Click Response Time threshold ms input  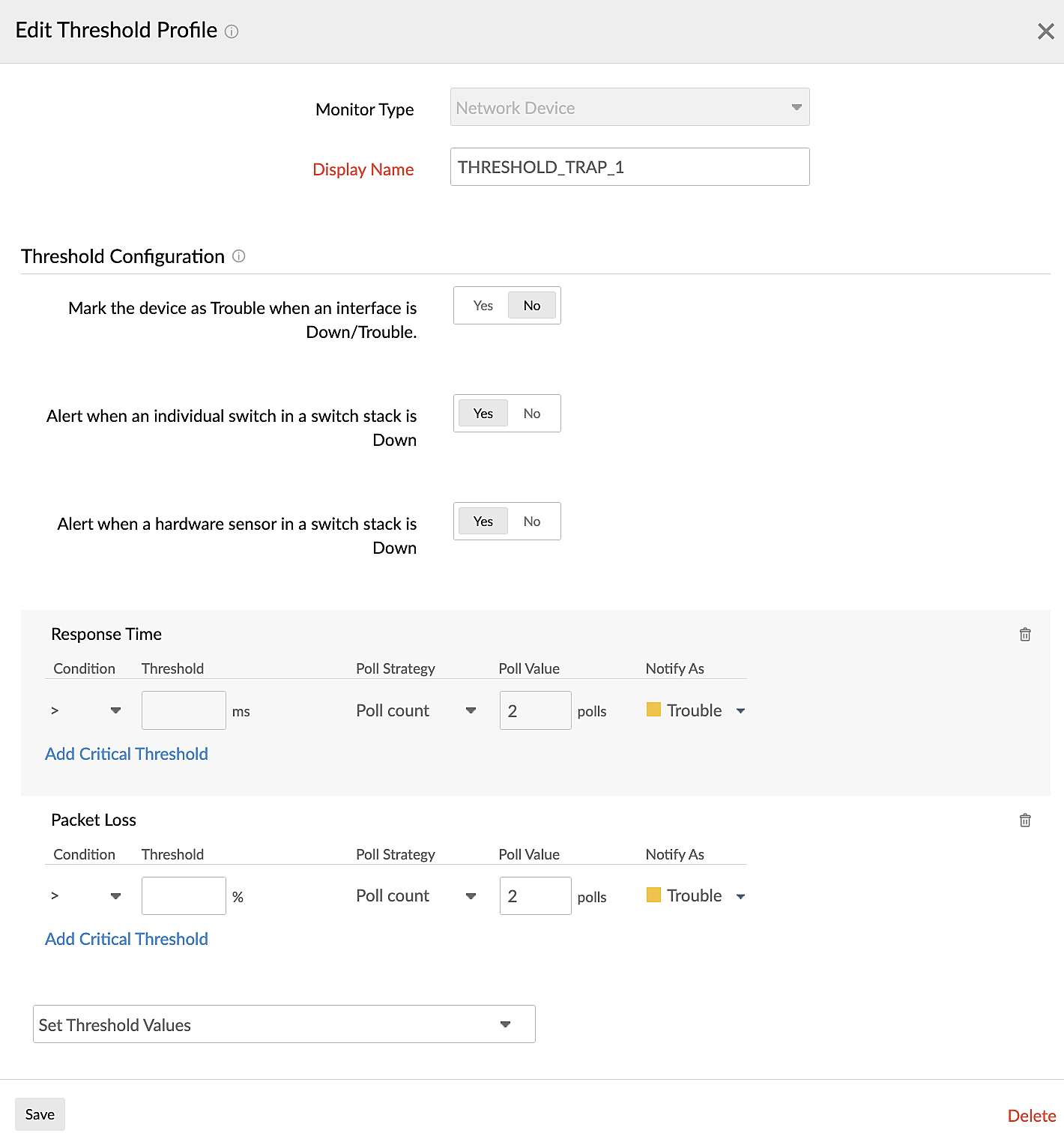click(184, 710)
